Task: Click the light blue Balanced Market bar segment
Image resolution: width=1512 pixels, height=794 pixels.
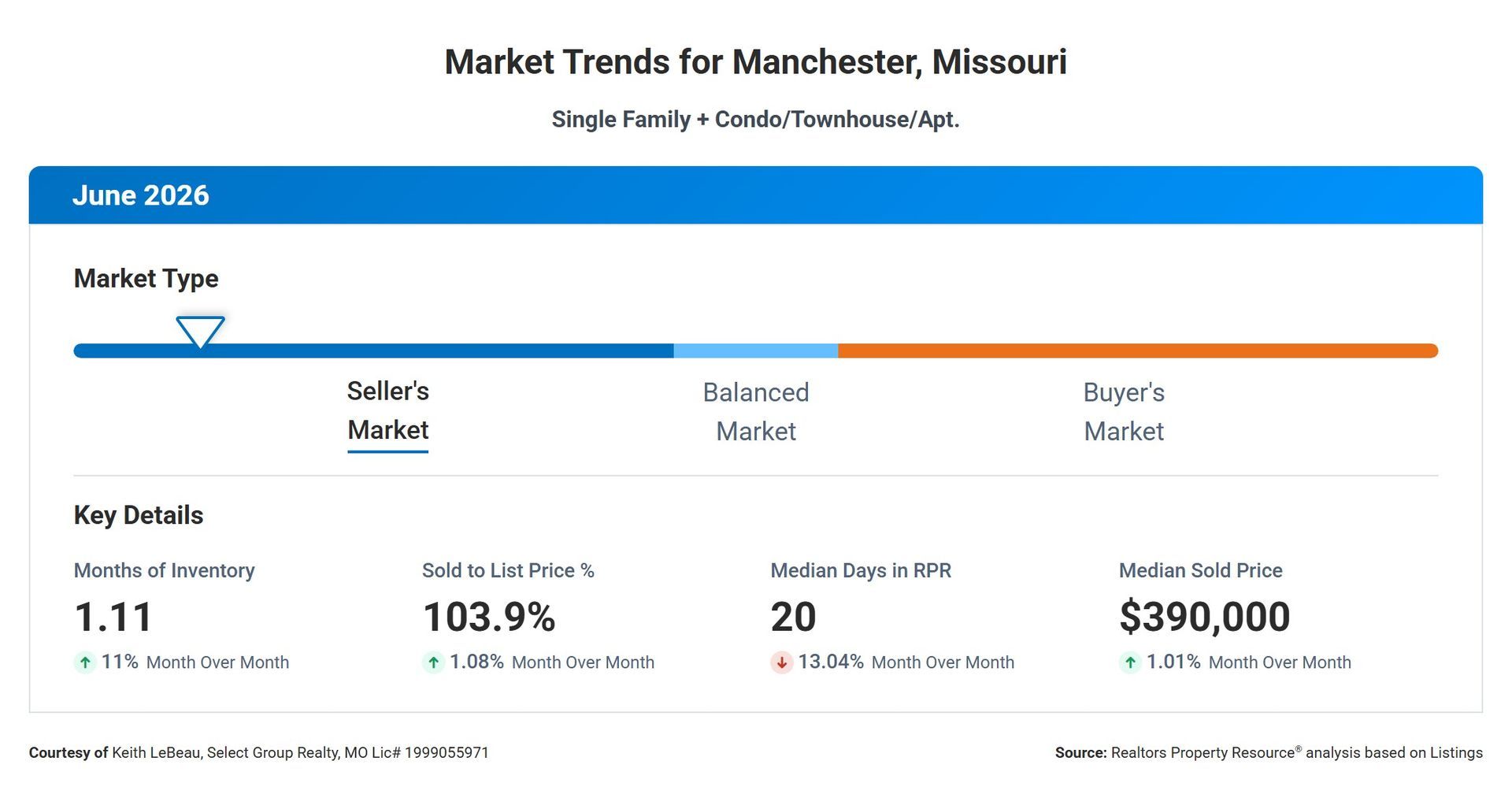Action: click(756, 351)
